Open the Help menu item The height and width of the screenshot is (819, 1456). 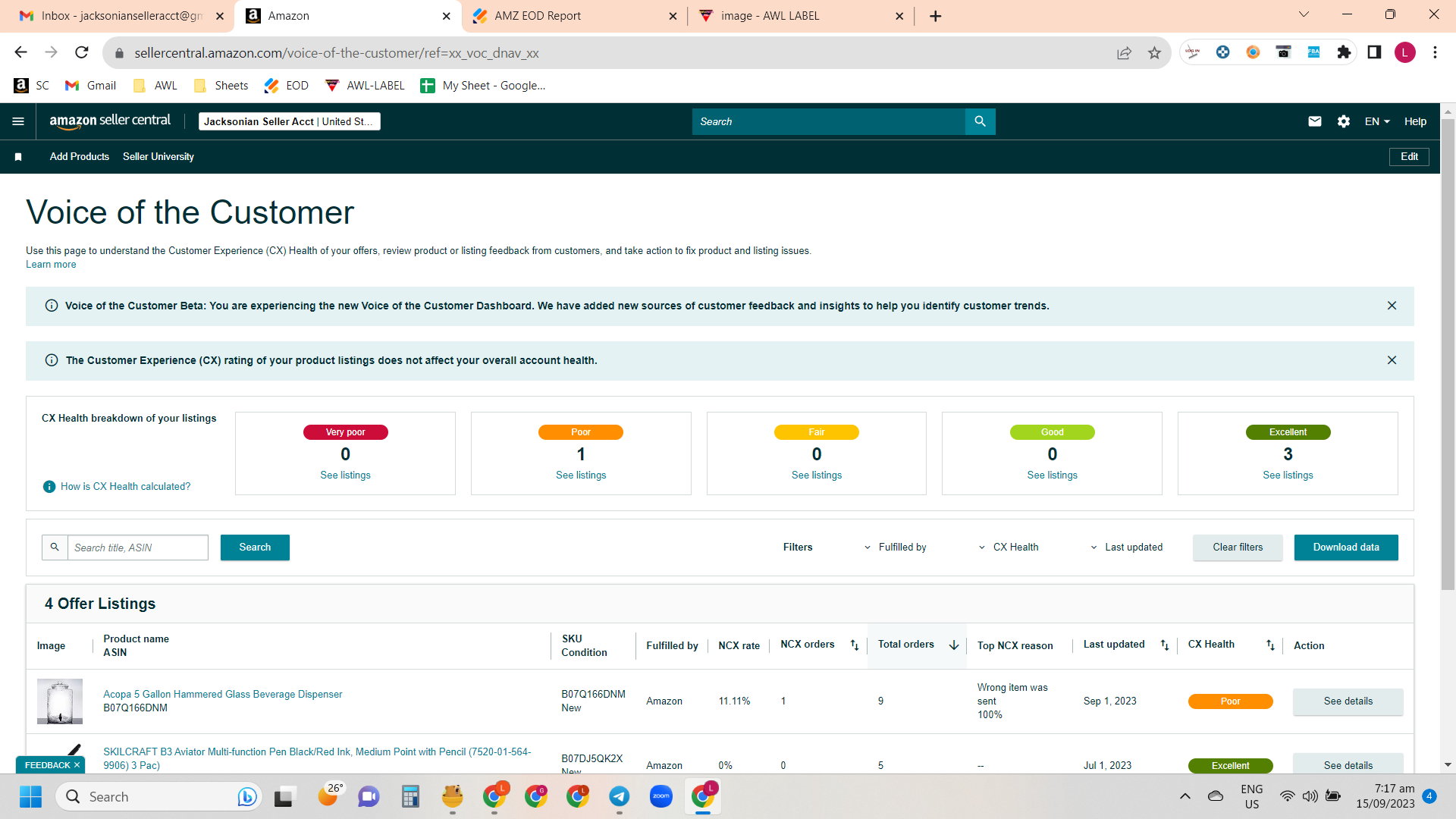click(x=1415, y=121)
